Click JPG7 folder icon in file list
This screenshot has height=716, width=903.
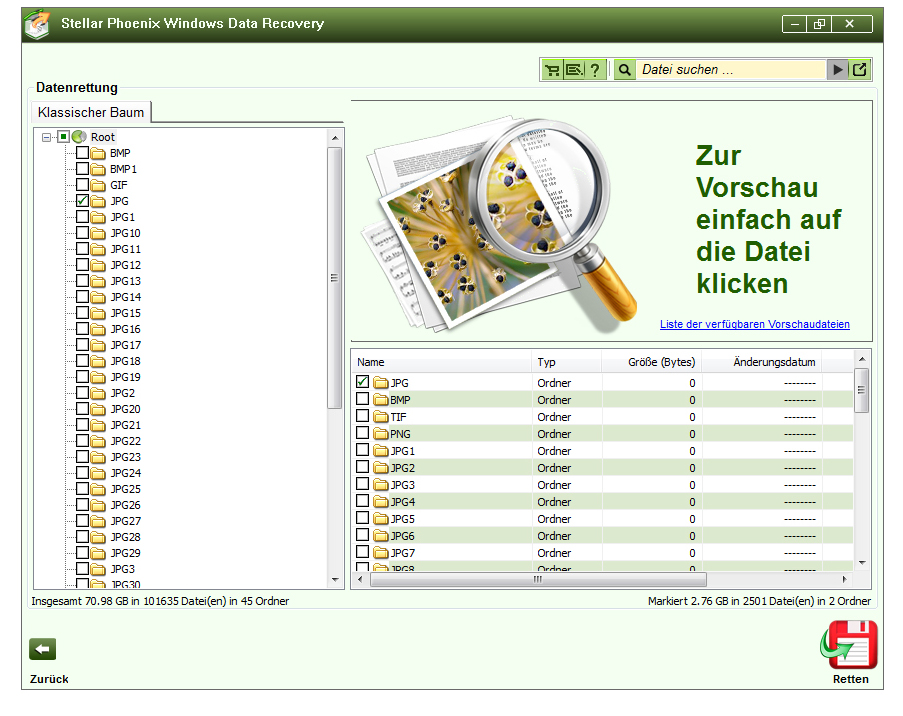click(380, 553)
